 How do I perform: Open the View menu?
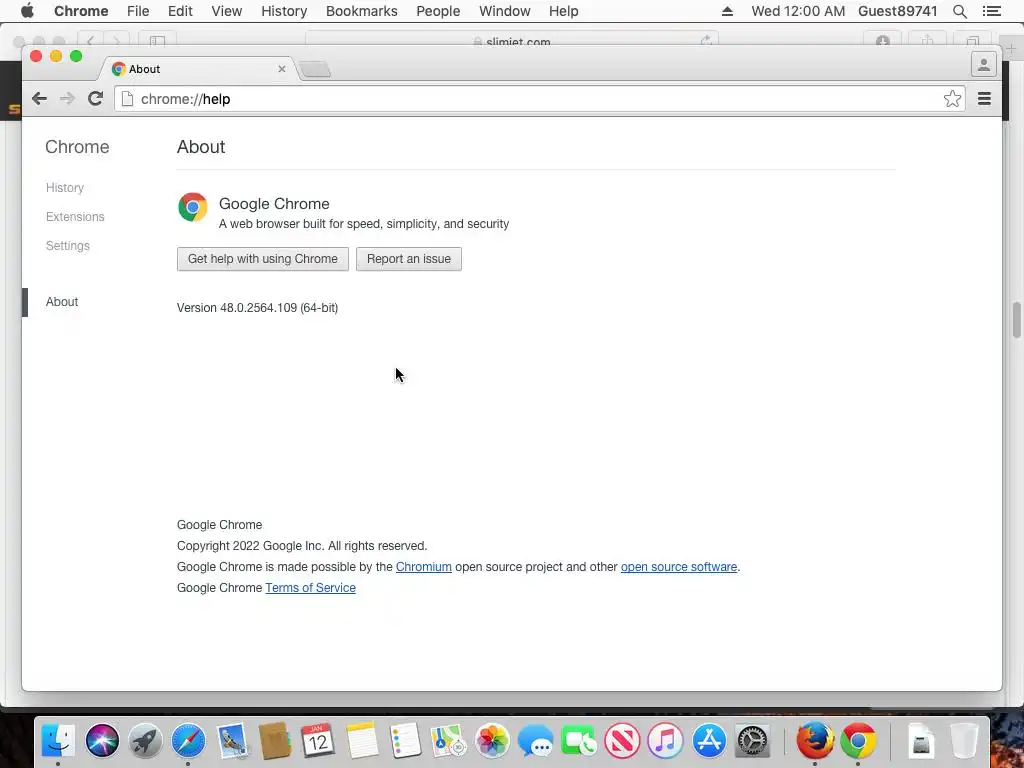pos(227,11)
